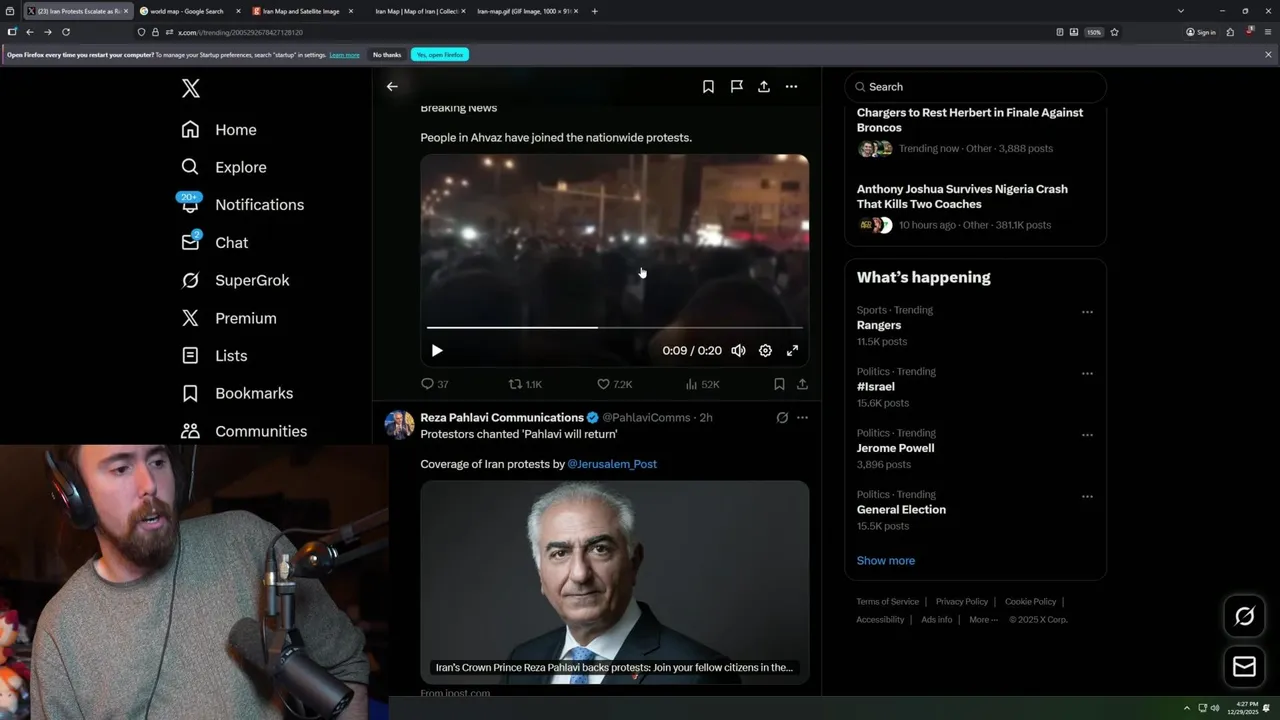Go back with the arrow above the timeline

tap(392, 87)
